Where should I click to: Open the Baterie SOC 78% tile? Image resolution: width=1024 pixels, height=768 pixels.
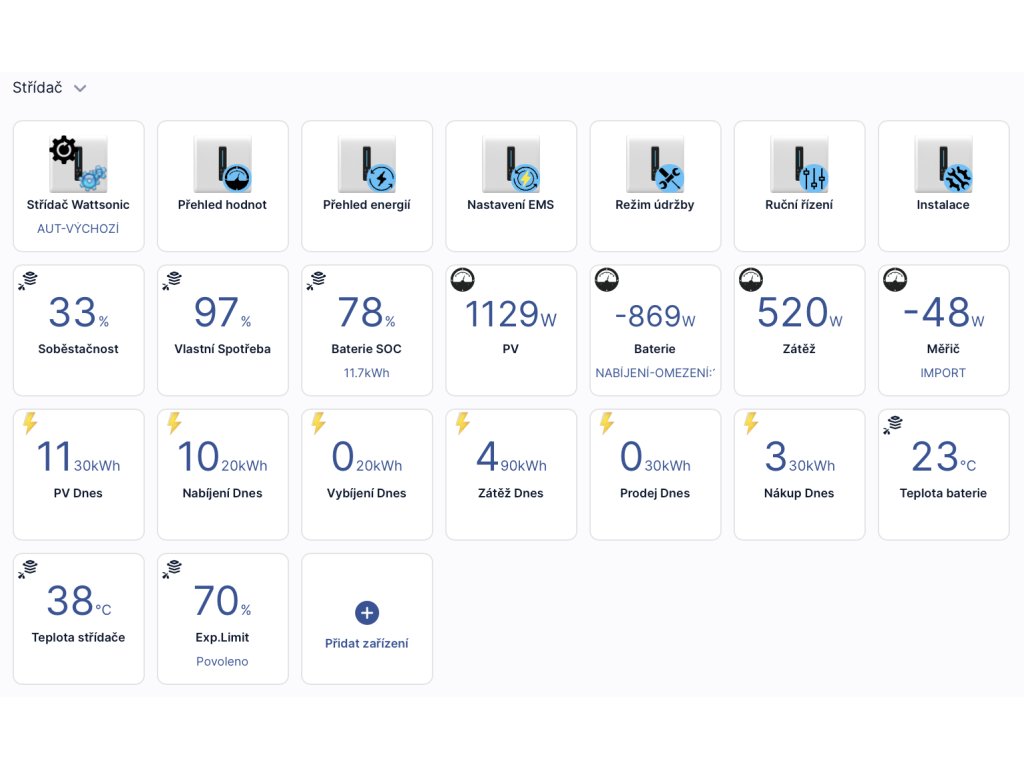(x=366, y=330)
